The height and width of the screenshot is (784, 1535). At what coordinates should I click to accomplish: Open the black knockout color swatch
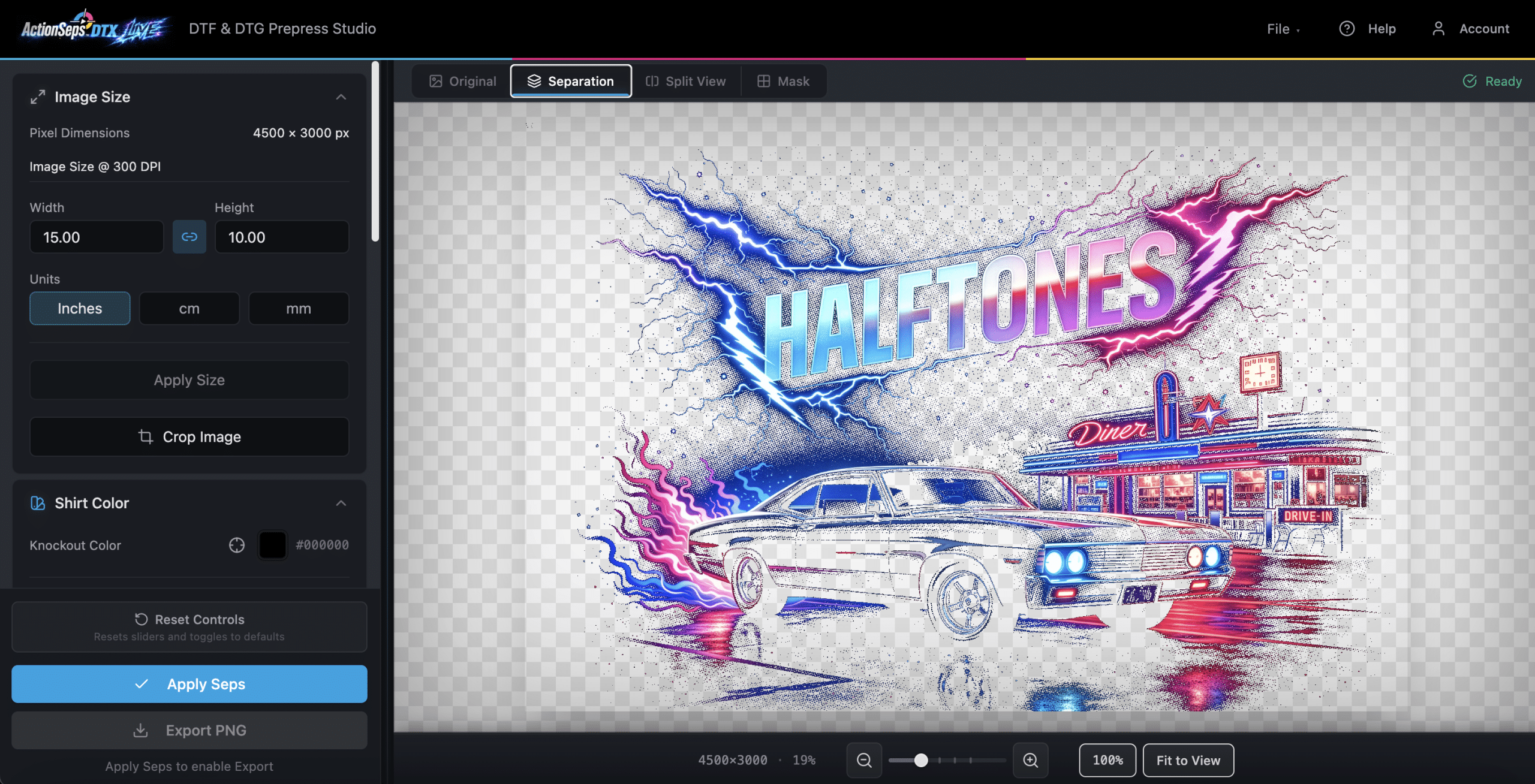point(272,545)
